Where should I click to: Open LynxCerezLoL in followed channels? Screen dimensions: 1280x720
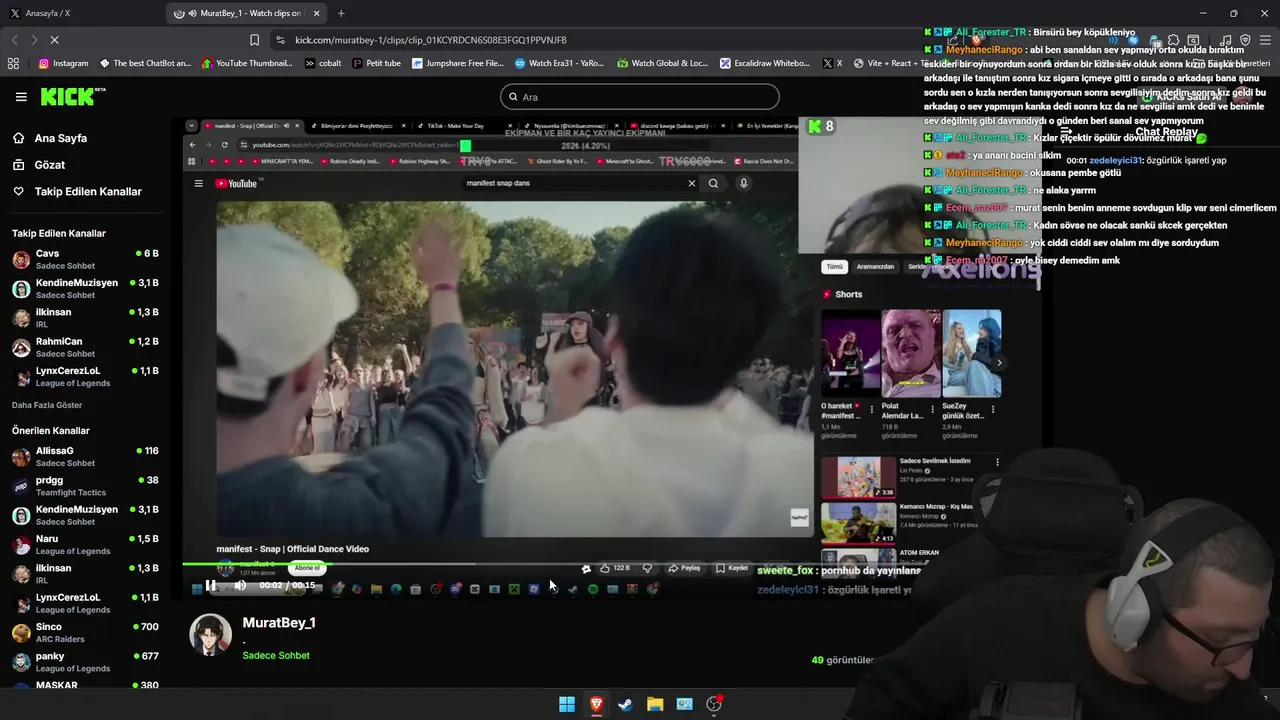(x=85, y=377)
